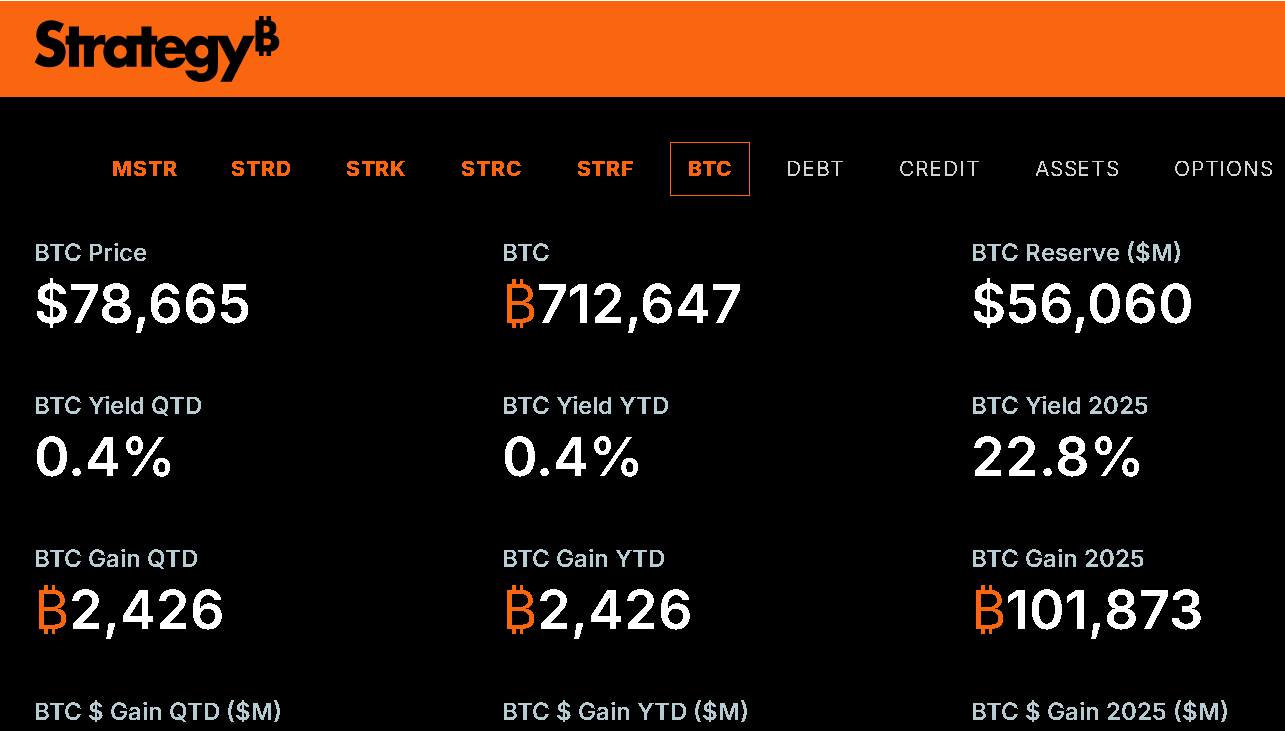Click the Bitcoin symbol beside 101,873

[988, 611]
